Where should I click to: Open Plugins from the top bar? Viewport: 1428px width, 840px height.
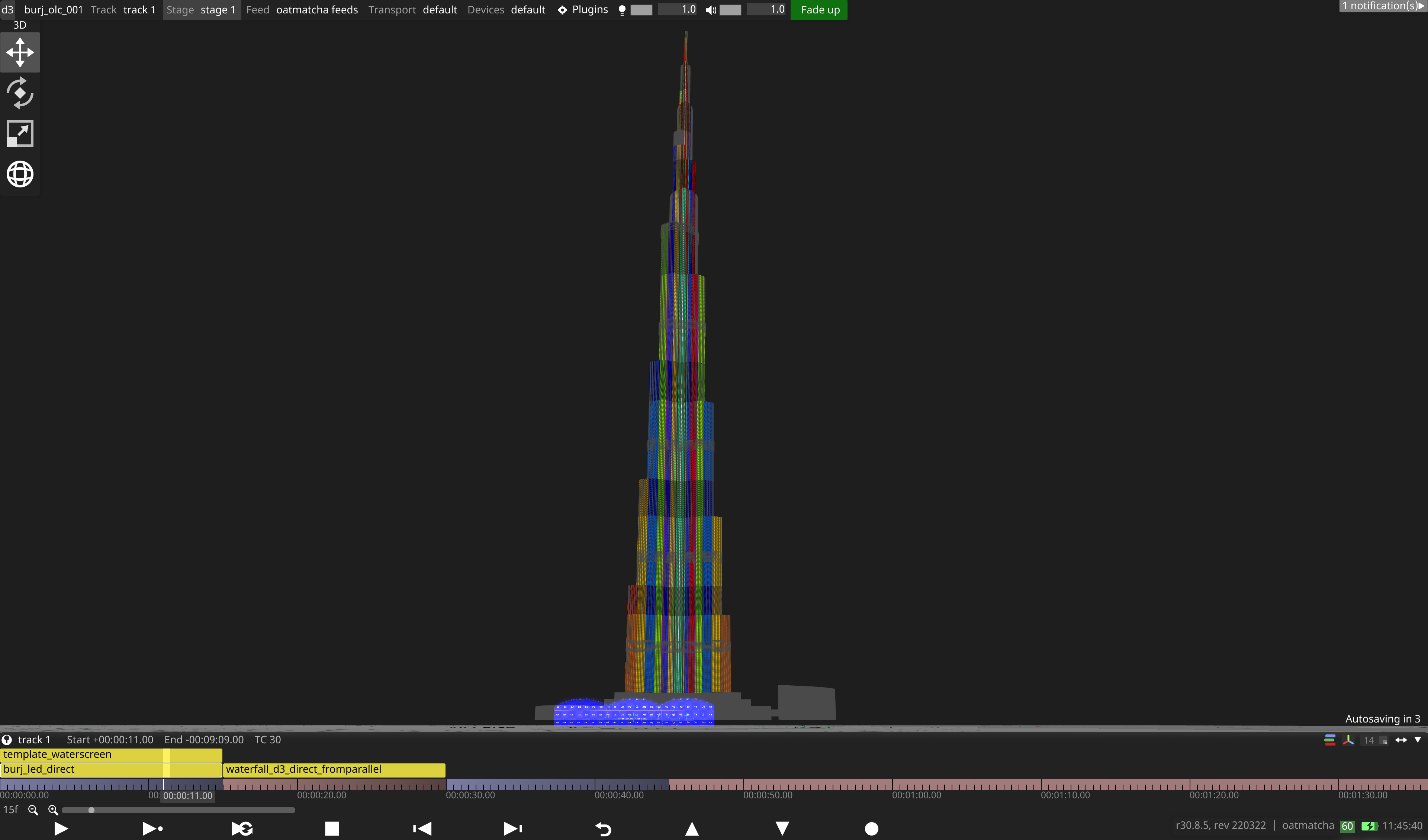tap(589, 9)
